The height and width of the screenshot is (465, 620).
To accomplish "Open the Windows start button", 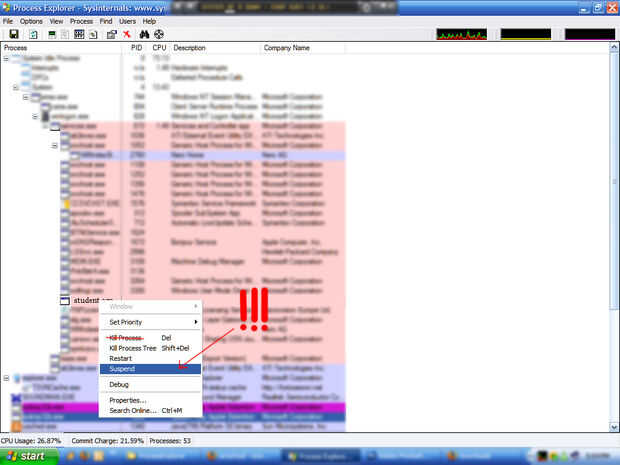I will pyautogui.click(x=29, y=456).
